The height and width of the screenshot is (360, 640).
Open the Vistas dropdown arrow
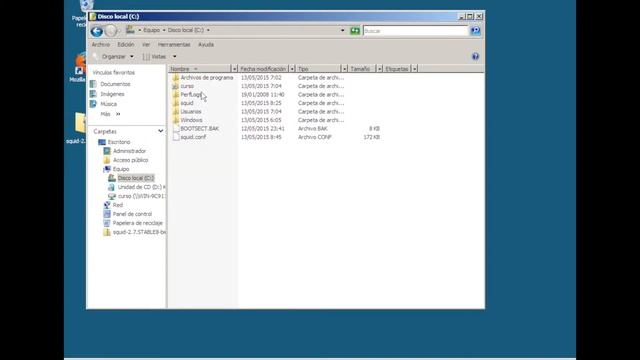[x=175, y=56]
